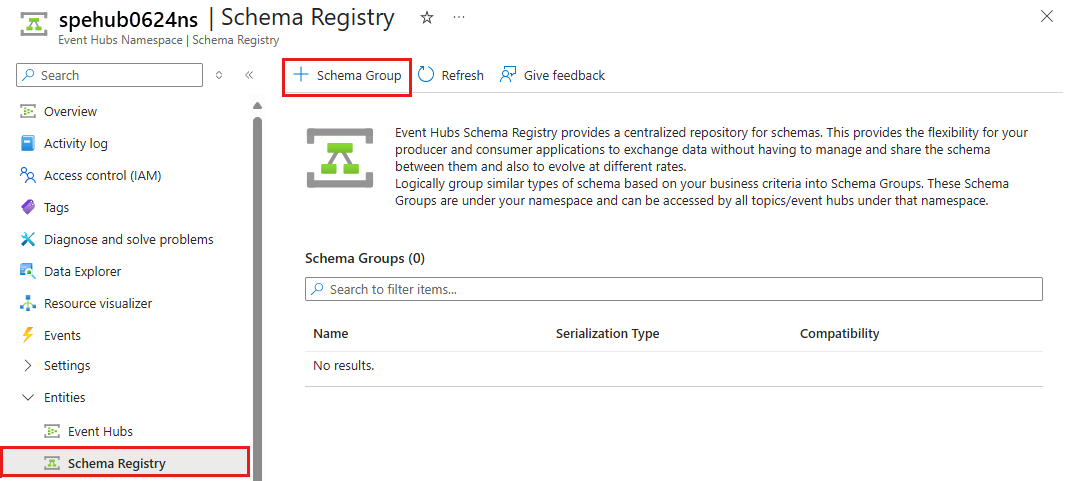The height and width of the screenshot is (481, 1083).
Task: Click the Diagnose and solve problems wrench icon
Action: (28, 239)
